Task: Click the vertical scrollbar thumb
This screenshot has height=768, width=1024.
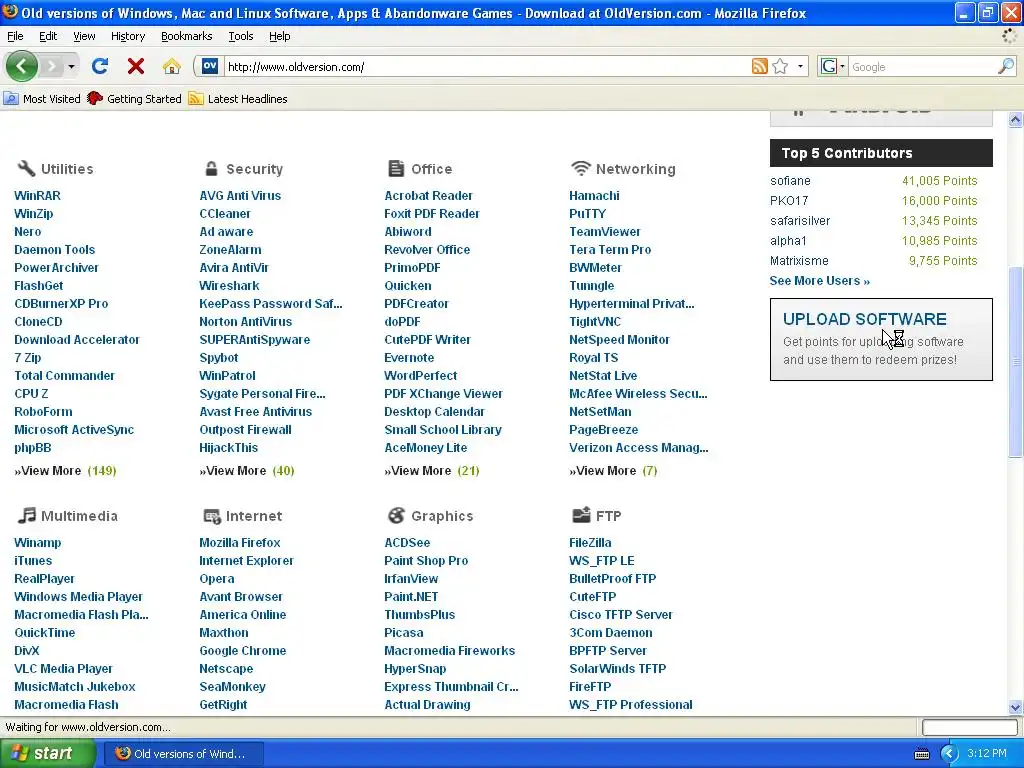Action: point(1015,362)
